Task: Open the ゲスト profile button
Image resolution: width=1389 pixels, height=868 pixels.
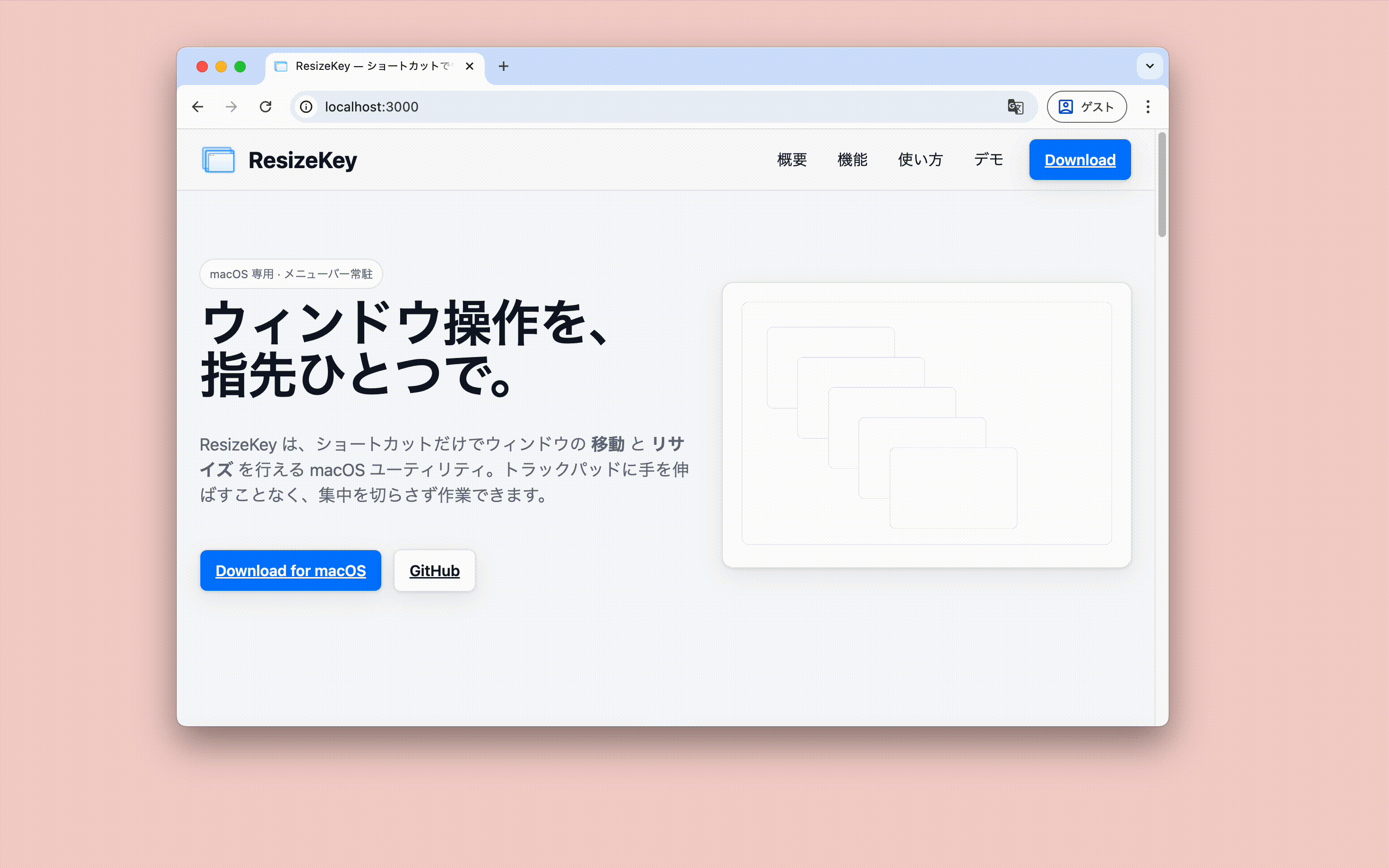Action: 1086,107
